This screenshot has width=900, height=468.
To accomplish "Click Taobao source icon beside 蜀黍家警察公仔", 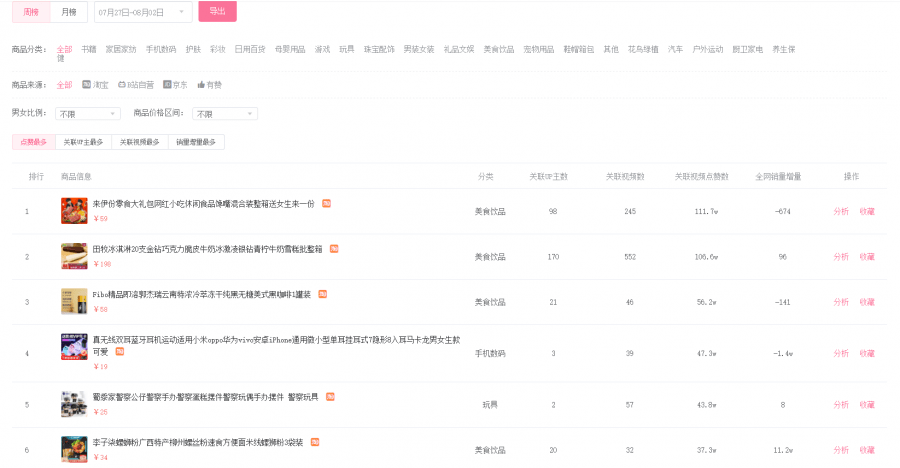I will coord(330,397).
